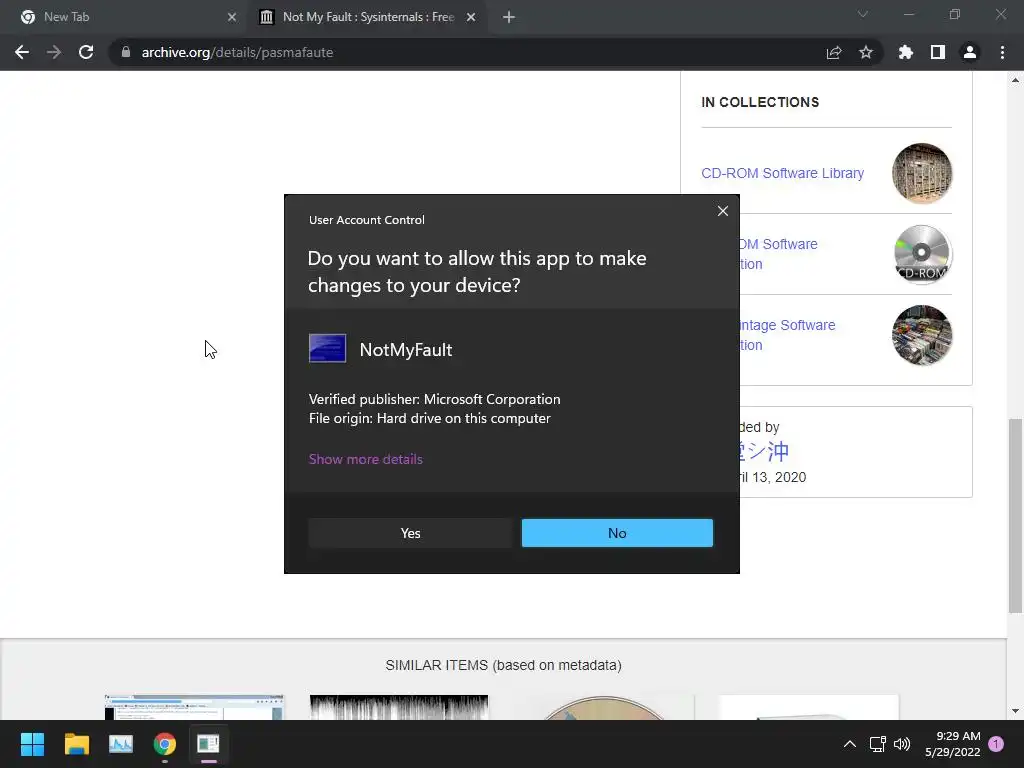Screen dimensions: 1024x768
Task: Click the browser forward arrow
Action: point(54,52)
